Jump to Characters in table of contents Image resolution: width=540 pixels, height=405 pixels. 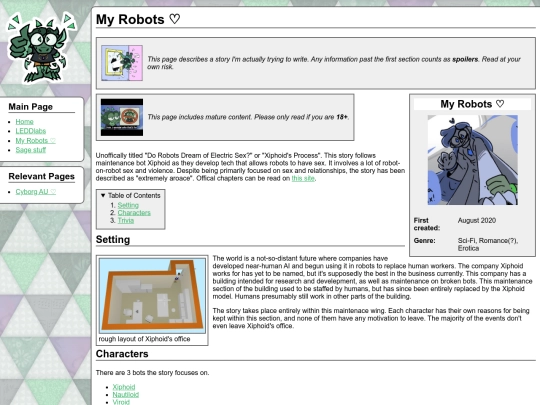point(134,213)
